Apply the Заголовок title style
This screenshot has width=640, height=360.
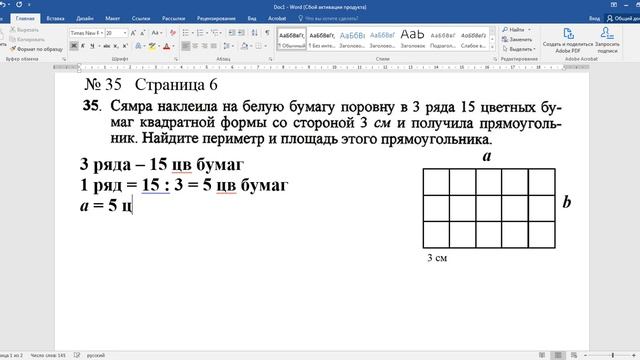(x=413, y=39)
